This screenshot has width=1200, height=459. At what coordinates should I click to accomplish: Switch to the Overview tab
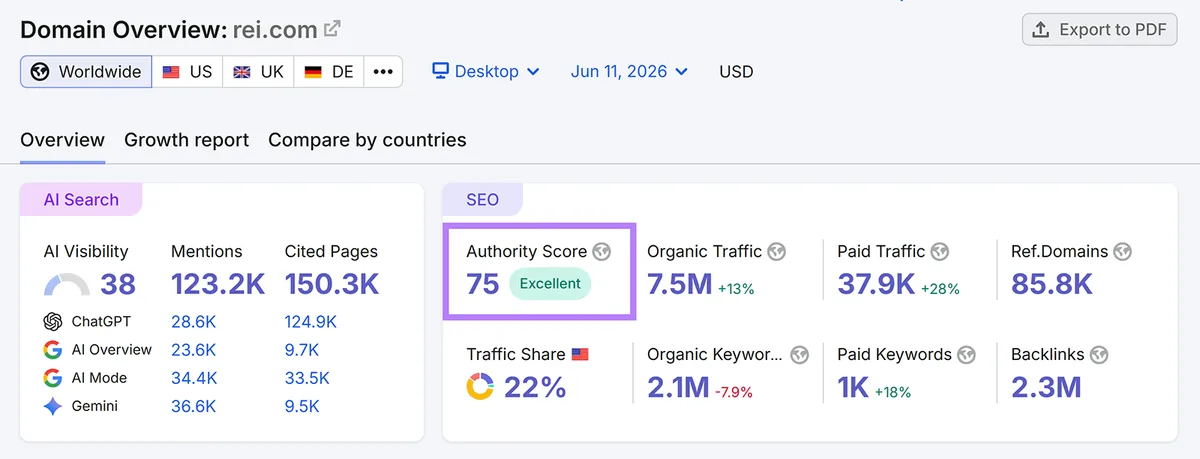pos(62,140)
